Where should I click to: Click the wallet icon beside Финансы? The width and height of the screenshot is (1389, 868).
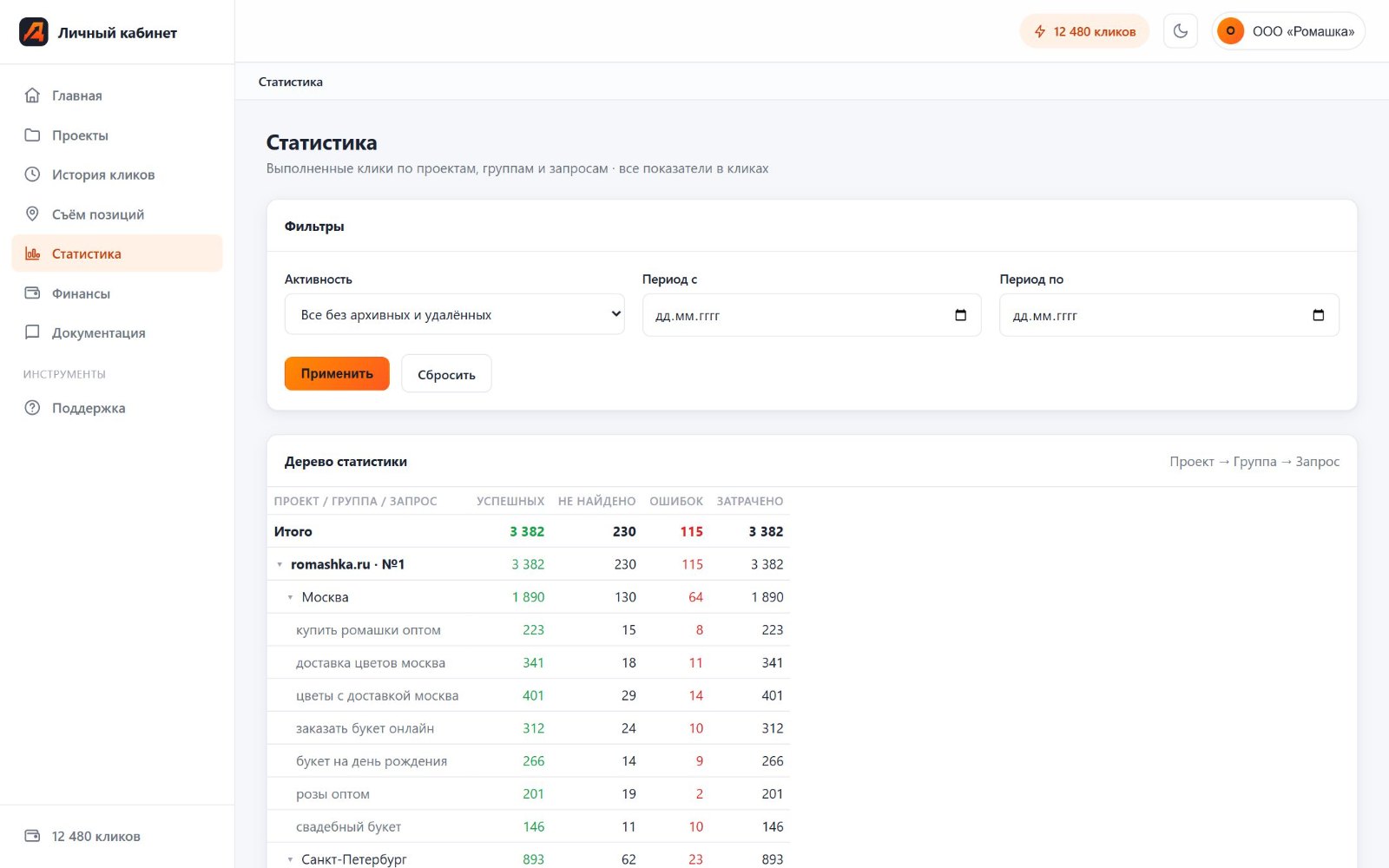coord(32,293)
